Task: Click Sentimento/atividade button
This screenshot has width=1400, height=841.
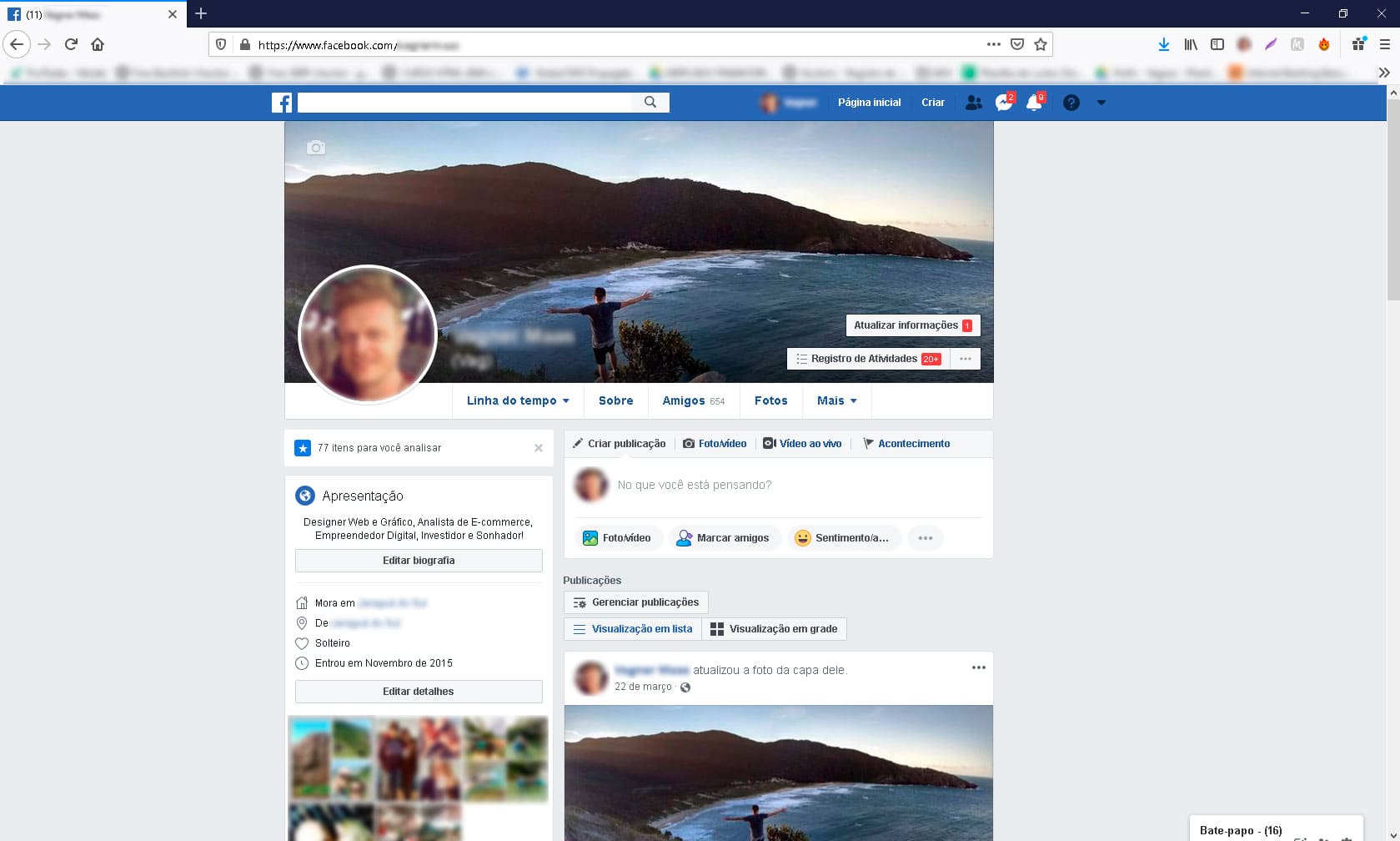Action: click(x=844, y=538)
